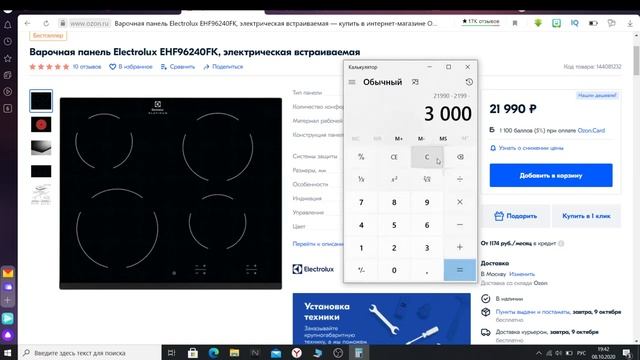640x360 pixels.
Task: Open the calculator navigation hamburger menu
Action: pyautogui.click(x=352, y=82)
